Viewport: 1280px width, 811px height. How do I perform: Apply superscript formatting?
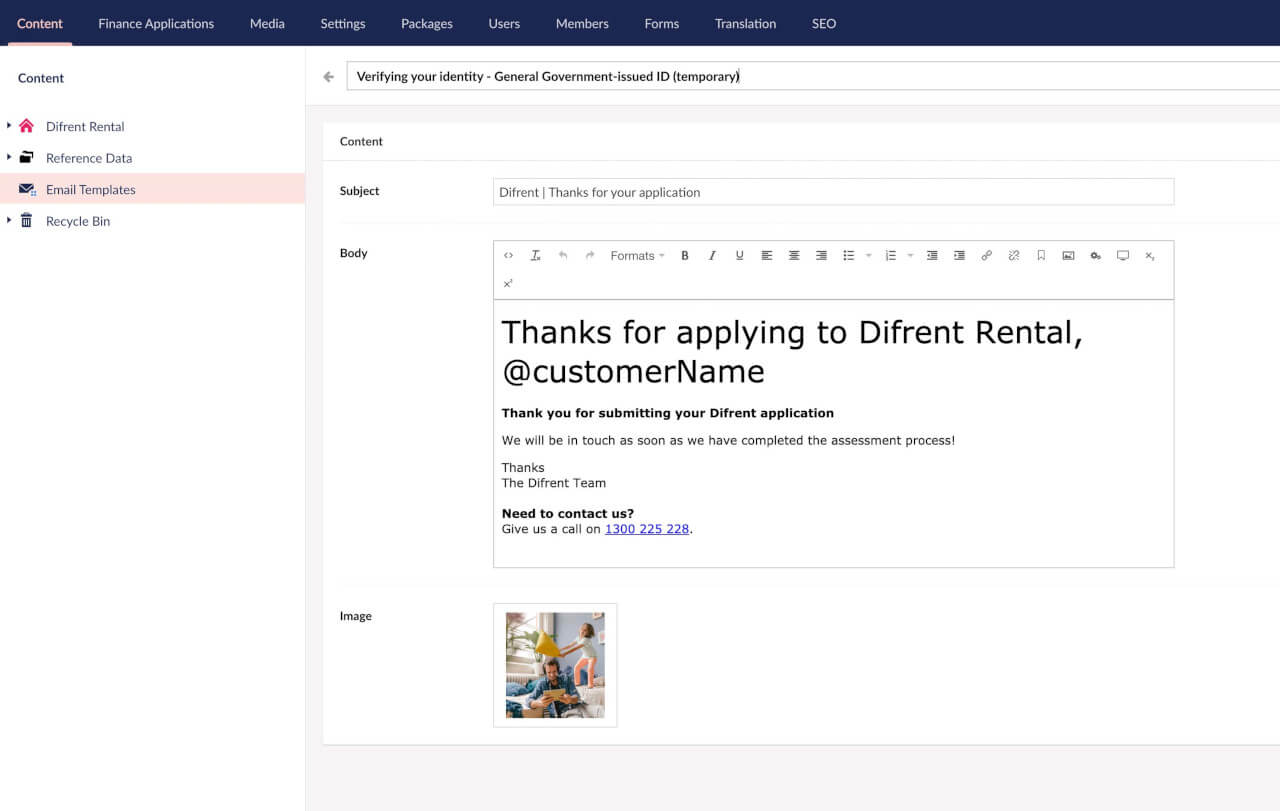[x=508, y=283]
